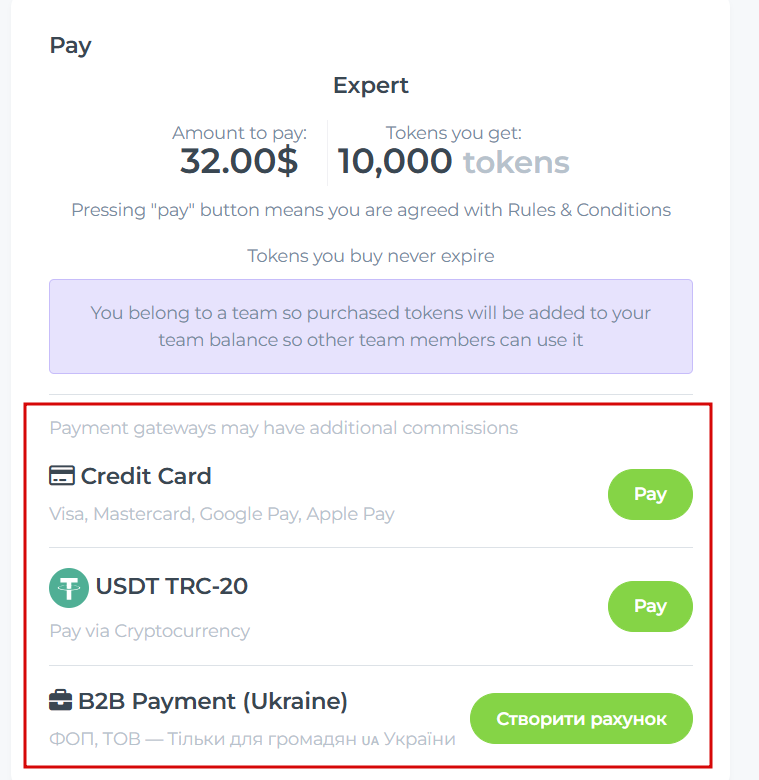759x780 pixels.
Task: Click the briefcase icon for B2B Payment
Action: point(61,702)
